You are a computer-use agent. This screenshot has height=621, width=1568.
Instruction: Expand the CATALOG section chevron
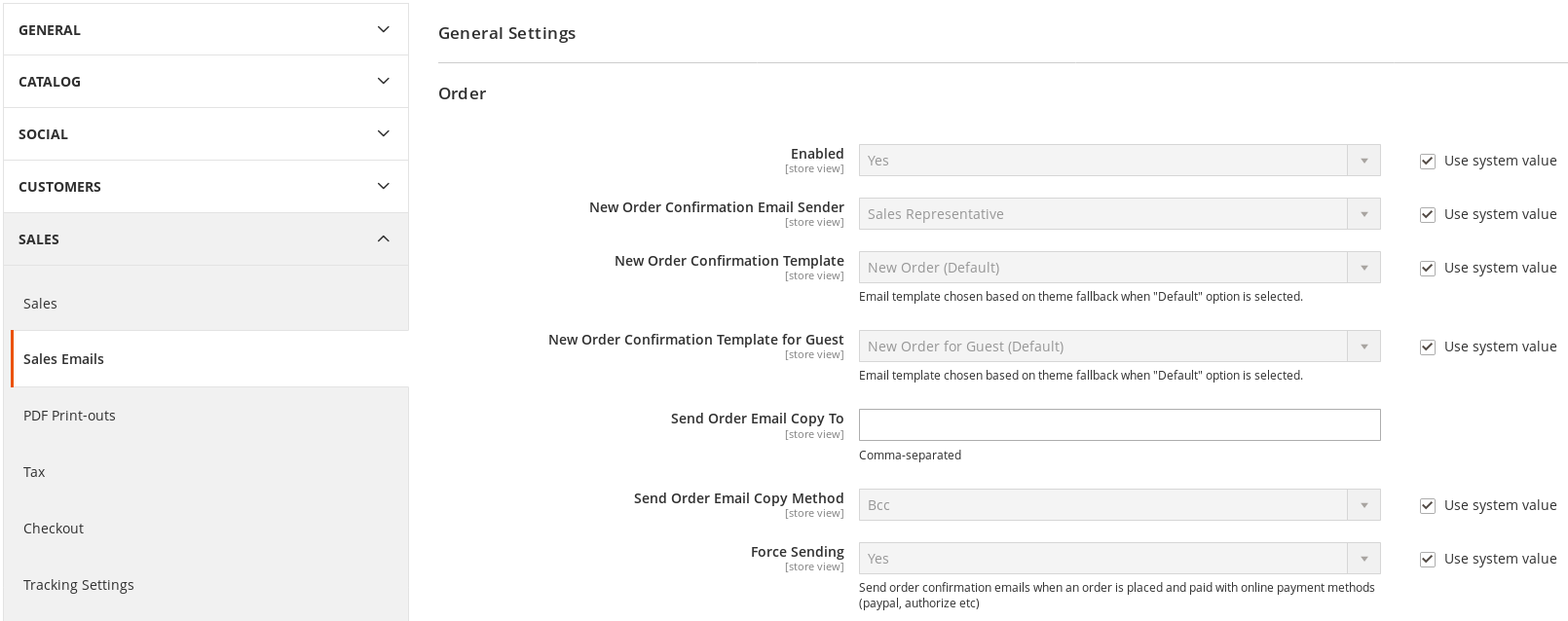(384, 81)
